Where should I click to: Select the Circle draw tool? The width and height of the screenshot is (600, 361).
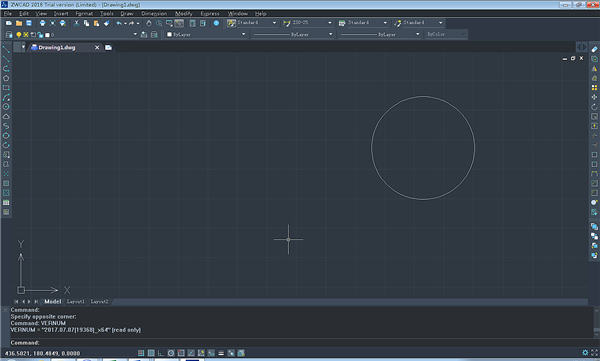click(x=6, y=107)
